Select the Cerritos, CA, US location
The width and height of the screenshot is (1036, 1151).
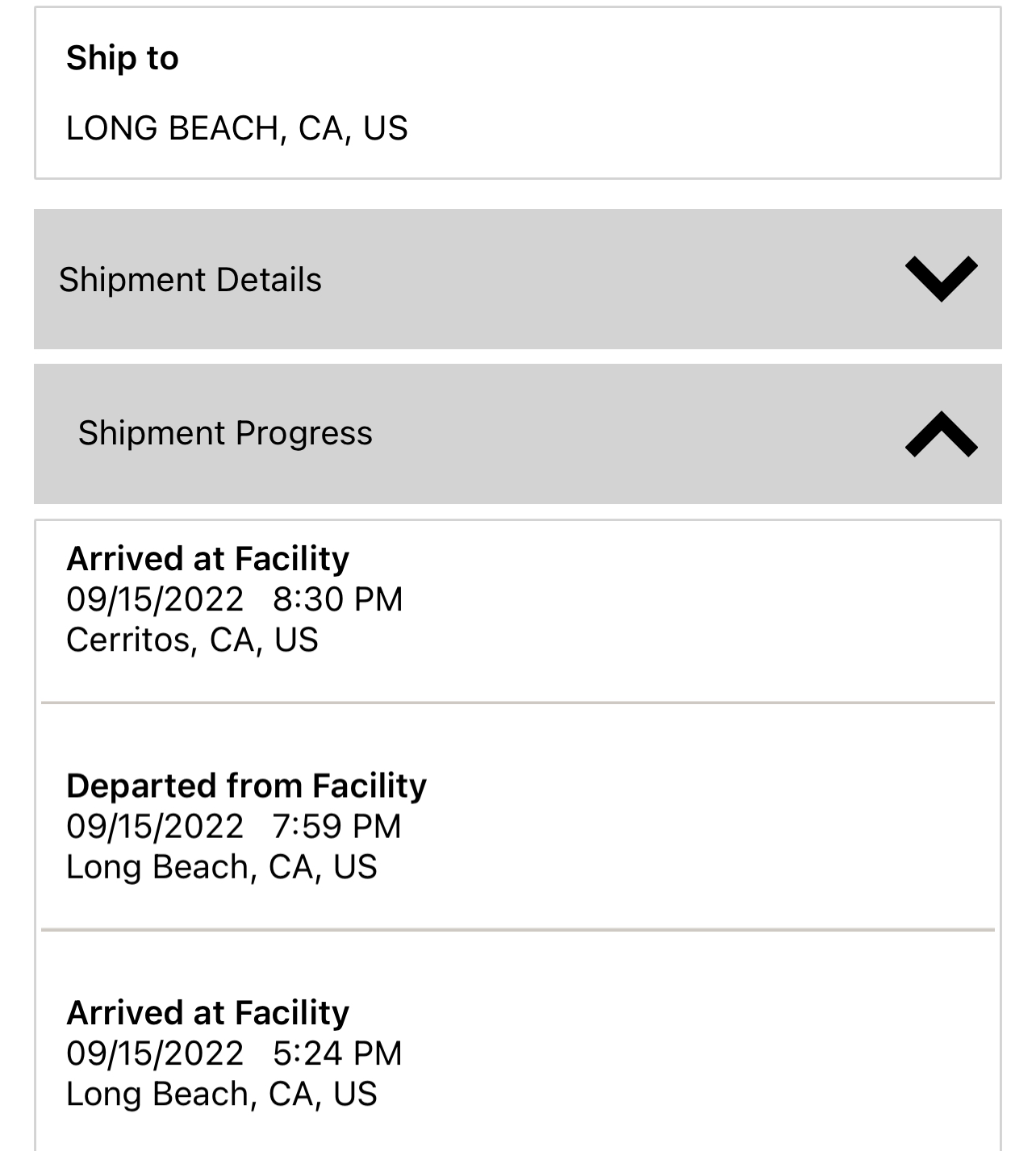[x=192, y=640]
